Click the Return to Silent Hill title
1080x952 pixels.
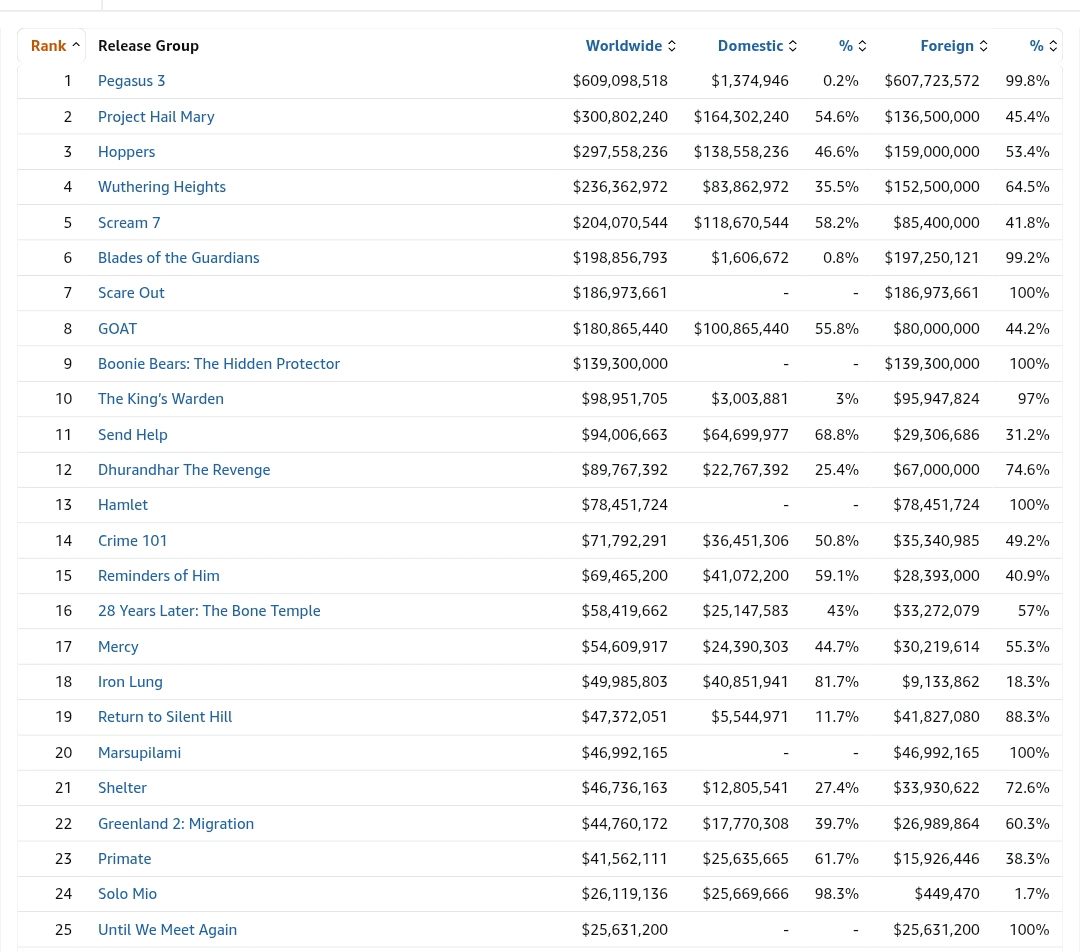pyautogui.click(x=165, y=717)
